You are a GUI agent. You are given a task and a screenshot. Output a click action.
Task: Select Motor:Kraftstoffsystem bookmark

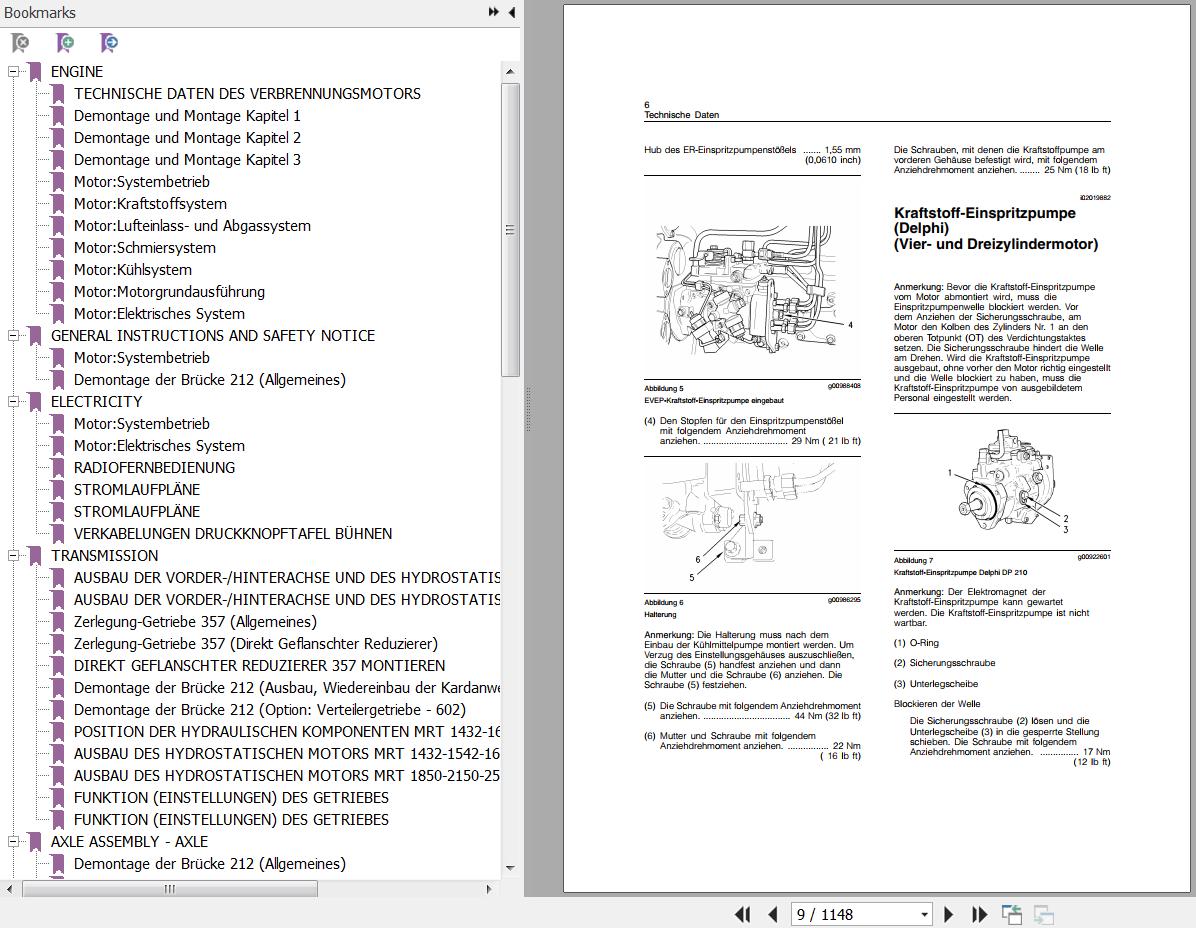click(x=150, y=204)
